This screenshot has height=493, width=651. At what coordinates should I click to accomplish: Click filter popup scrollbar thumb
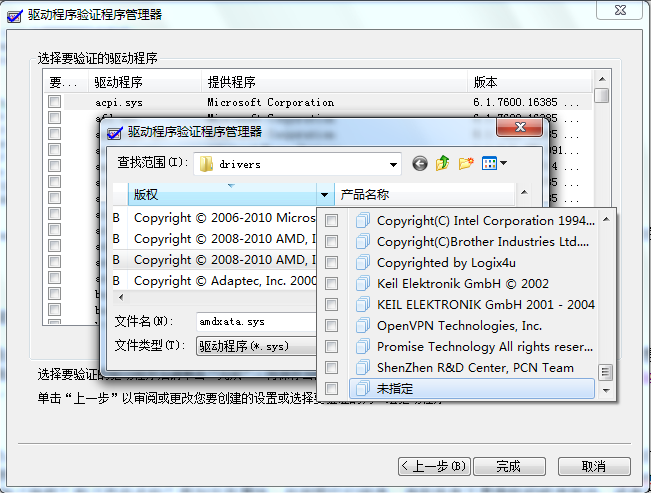(x=606, y=372)
